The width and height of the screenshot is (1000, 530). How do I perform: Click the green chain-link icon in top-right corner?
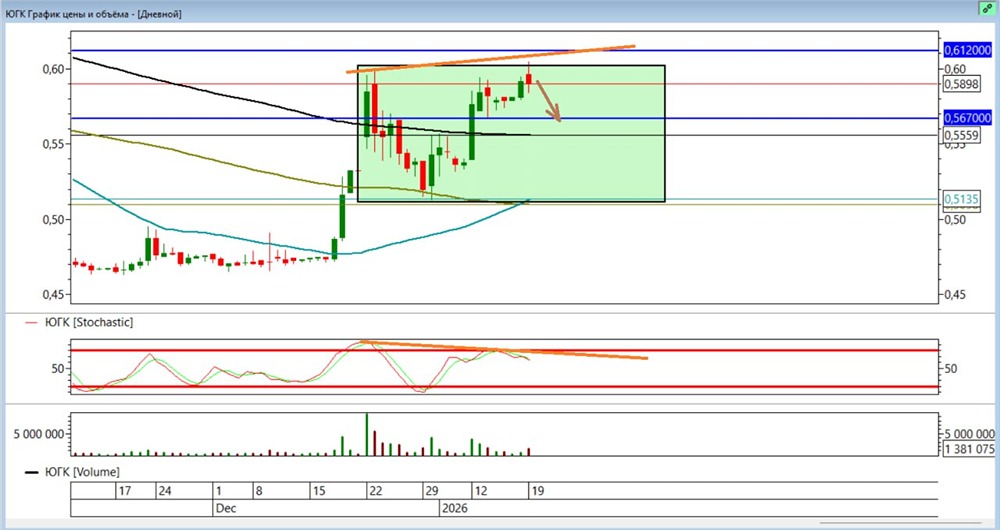click(988, 8)
